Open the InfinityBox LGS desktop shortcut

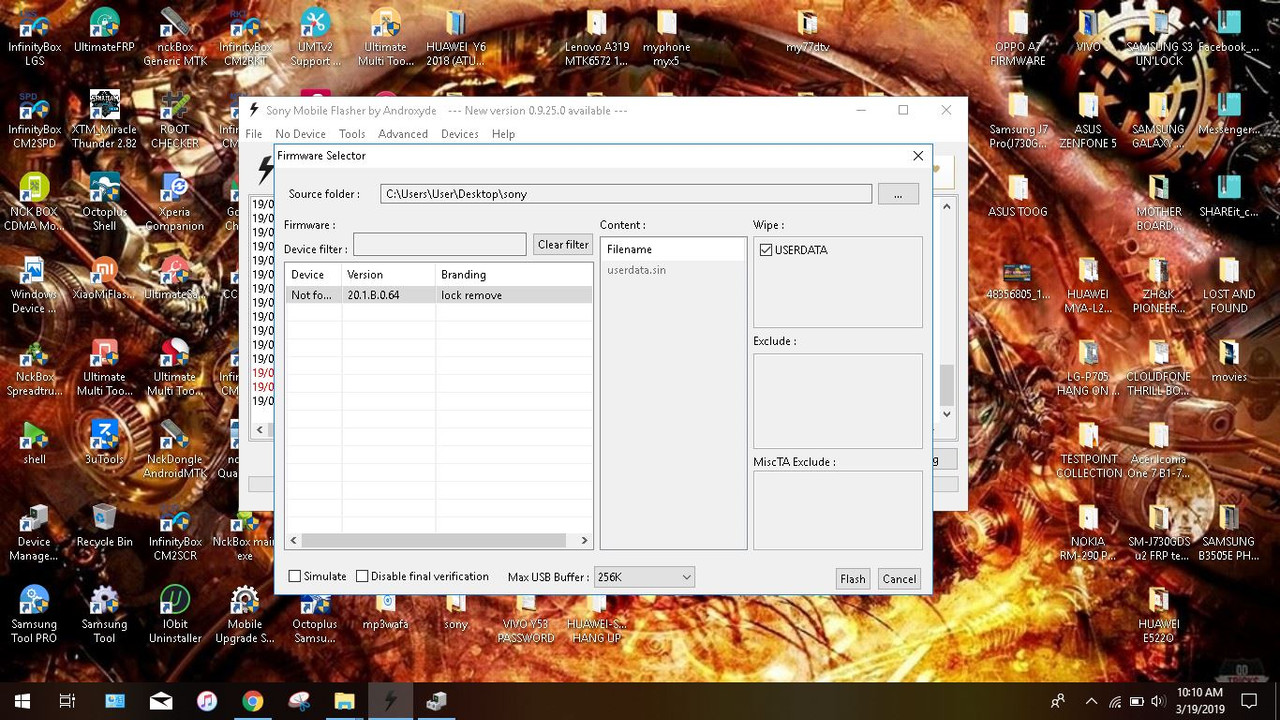34,36
